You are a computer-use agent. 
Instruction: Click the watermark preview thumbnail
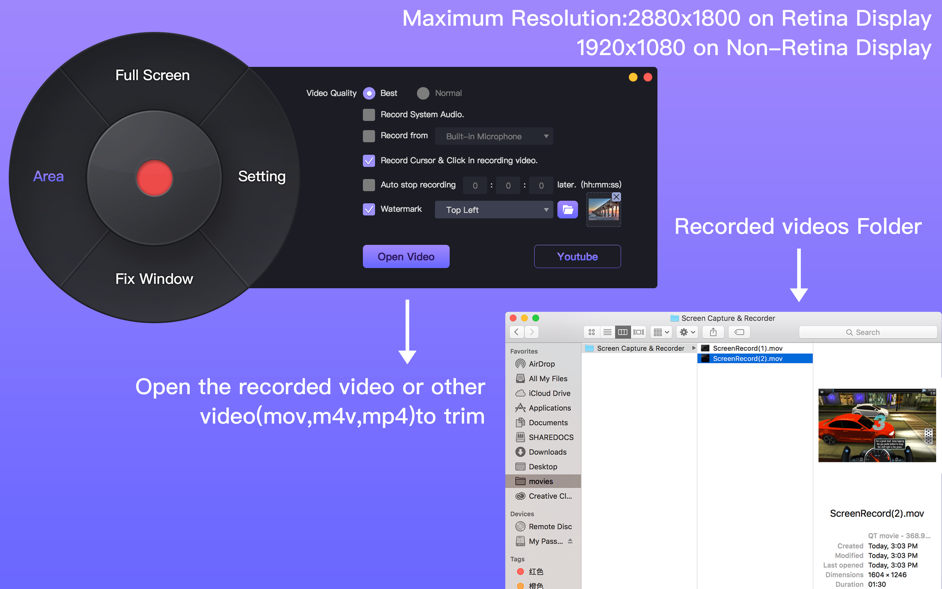[x=603, y=210]
